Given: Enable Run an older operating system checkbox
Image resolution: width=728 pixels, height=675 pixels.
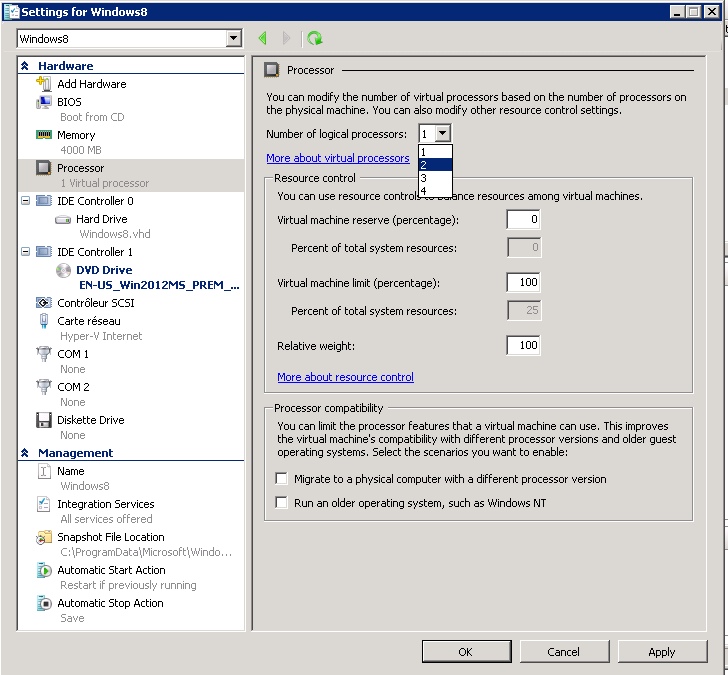Looking at the screenshot, I should 281,502.
